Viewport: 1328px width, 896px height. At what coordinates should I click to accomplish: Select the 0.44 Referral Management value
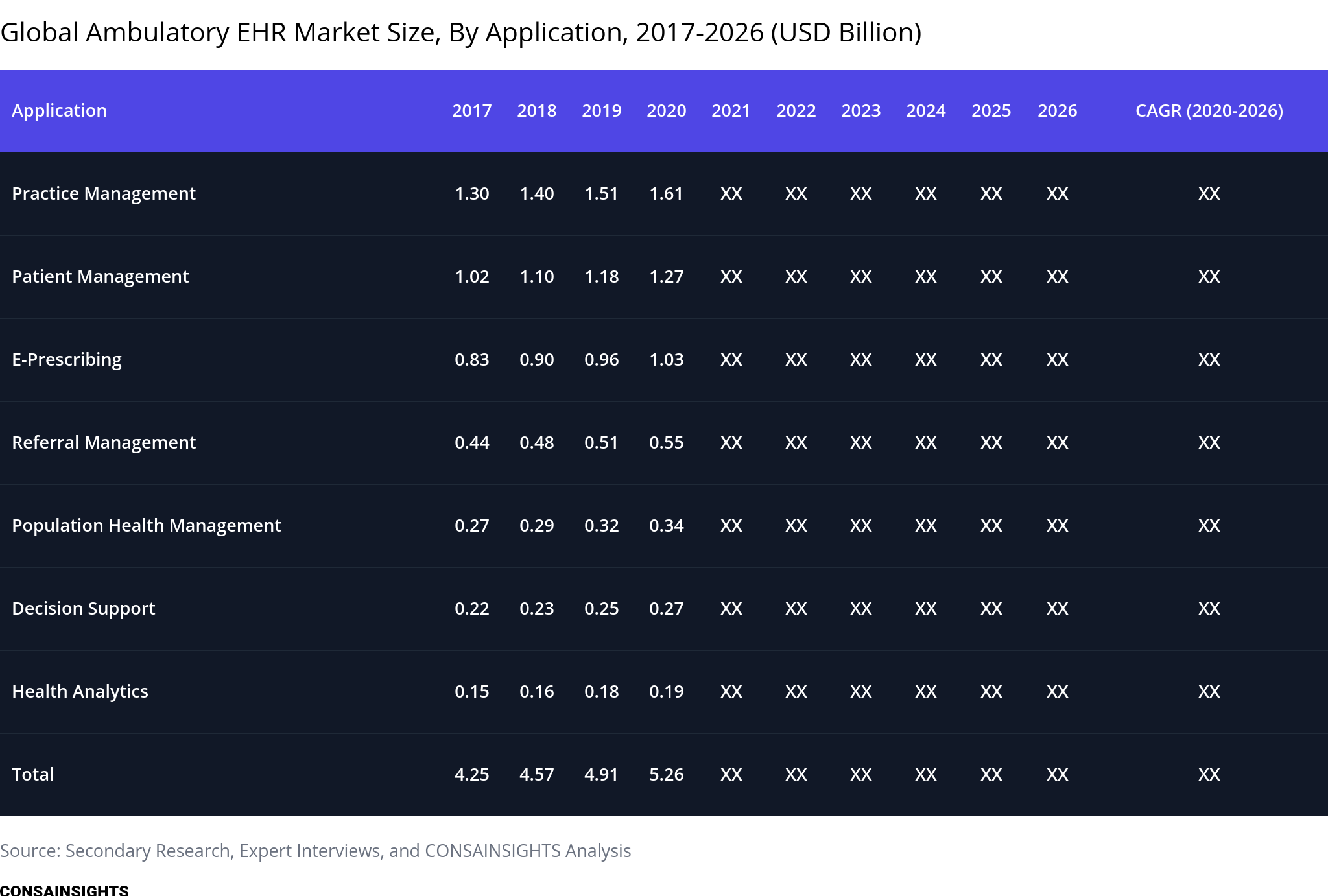click(x=472, y=443)
